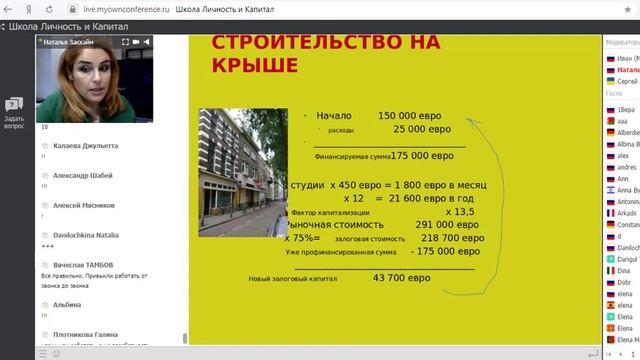Select guest Albina B in the attendee list
Image resolution: width=640 pixels, height=360 pixels.
click(x=623, y=144)
